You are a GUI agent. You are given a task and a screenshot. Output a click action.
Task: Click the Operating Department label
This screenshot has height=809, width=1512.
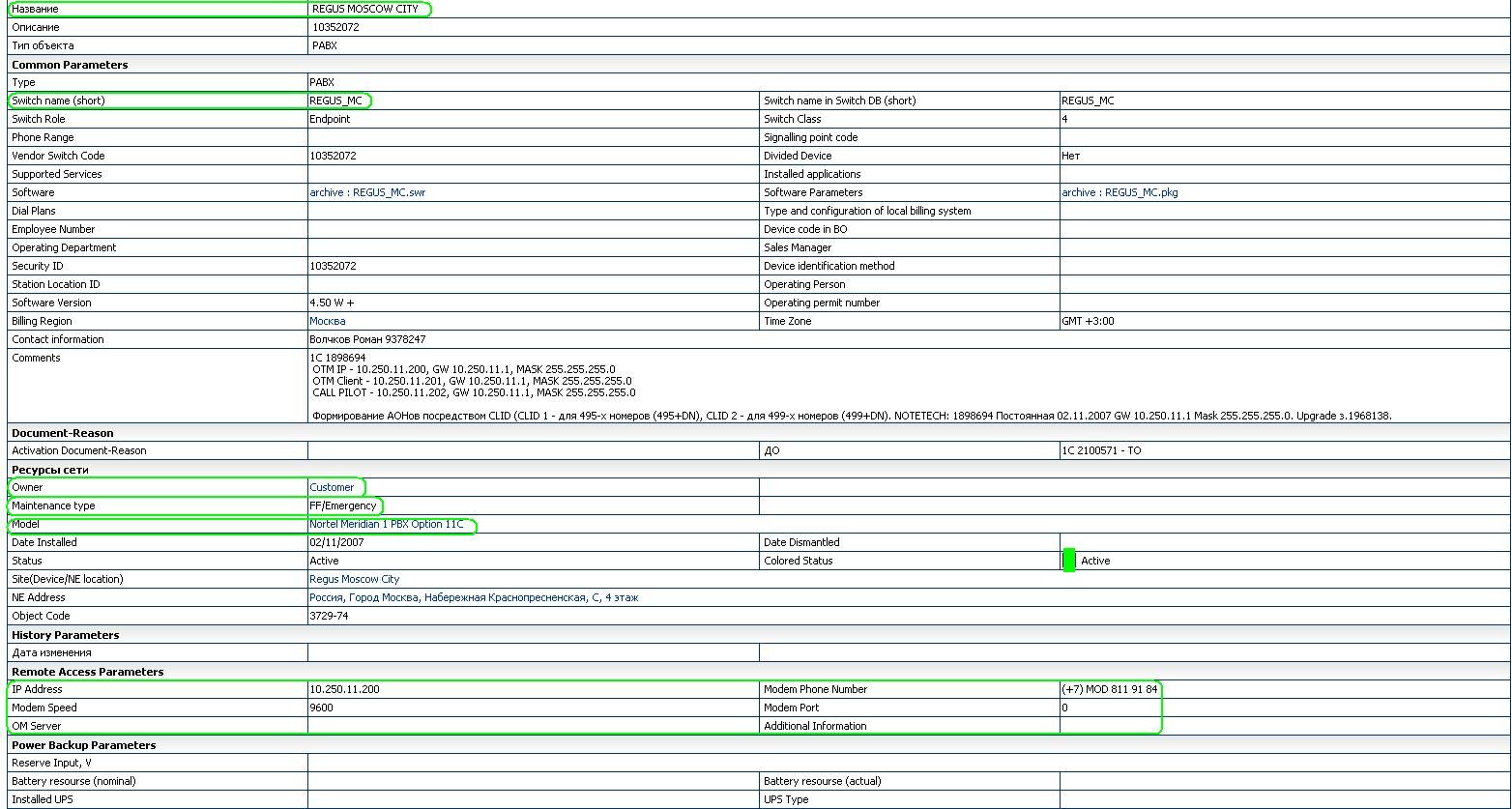[64, 247]
